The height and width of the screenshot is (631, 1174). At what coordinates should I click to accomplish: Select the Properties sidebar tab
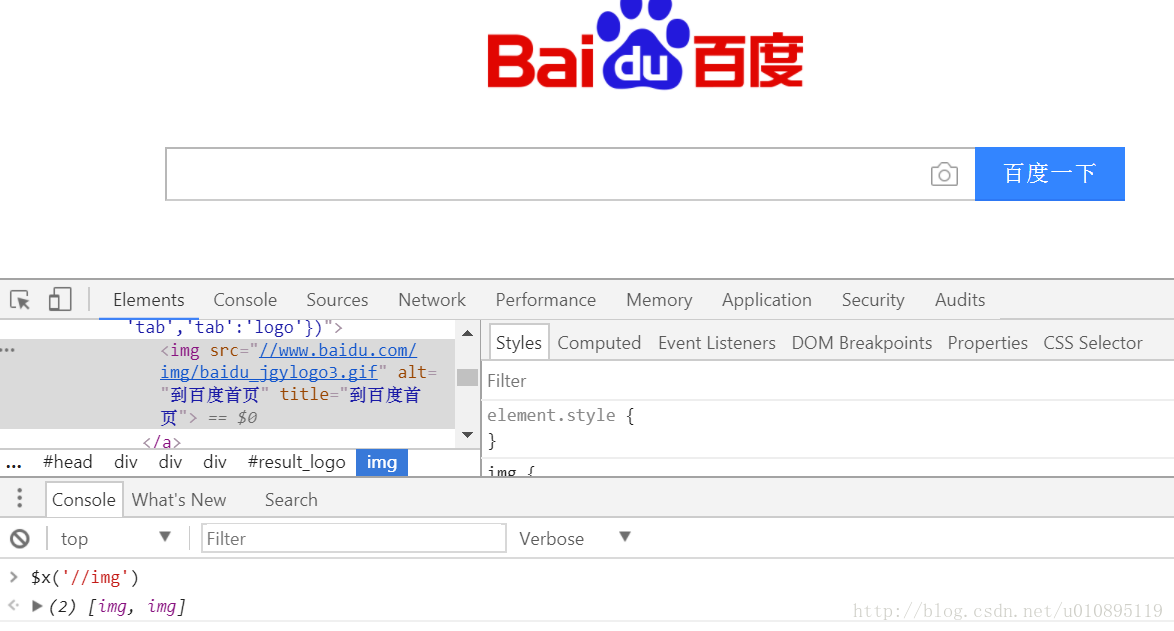[988, 343]
